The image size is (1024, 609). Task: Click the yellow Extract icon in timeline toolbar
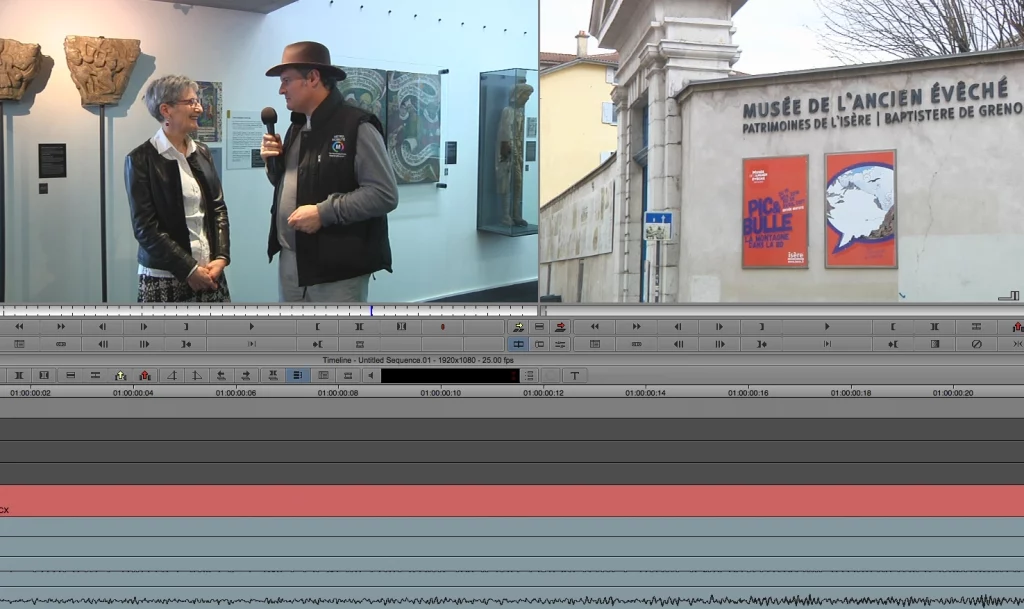(x=120, y=376)
